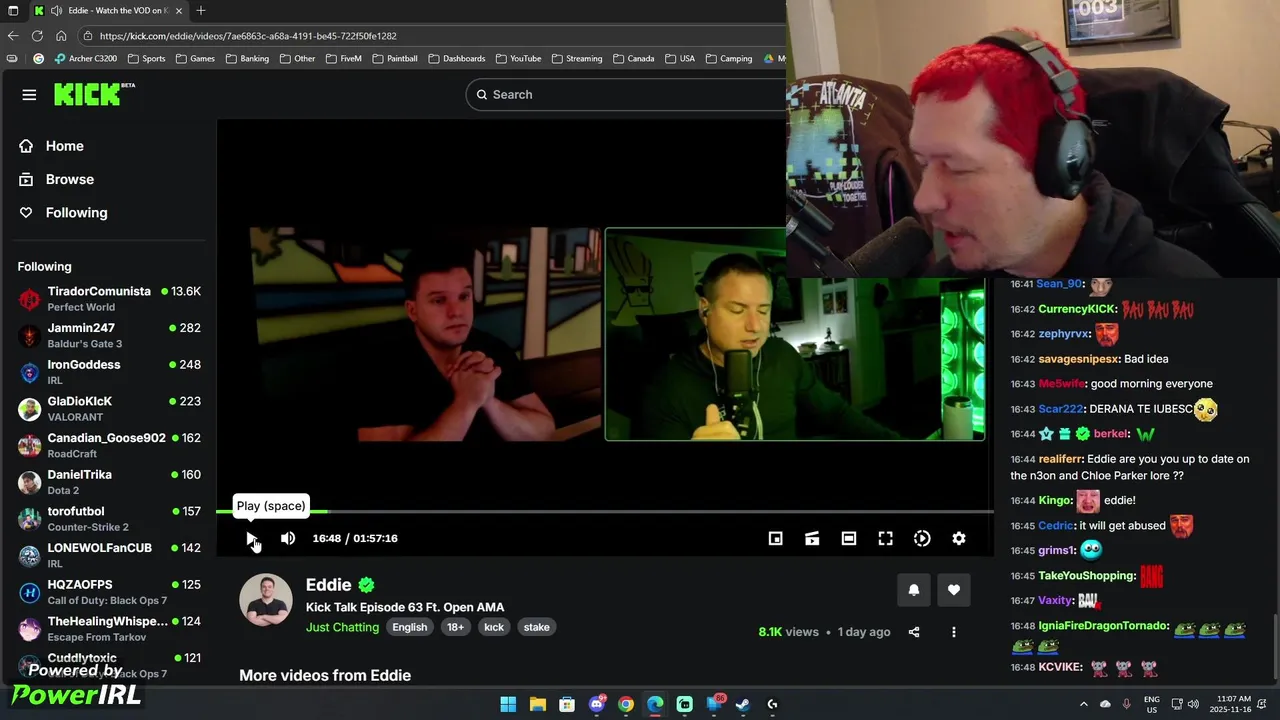The width and height of the screenshot is (1280, 720).
Task: Open Logitech G HUB from the taskbar
Action: pos(772,704)
